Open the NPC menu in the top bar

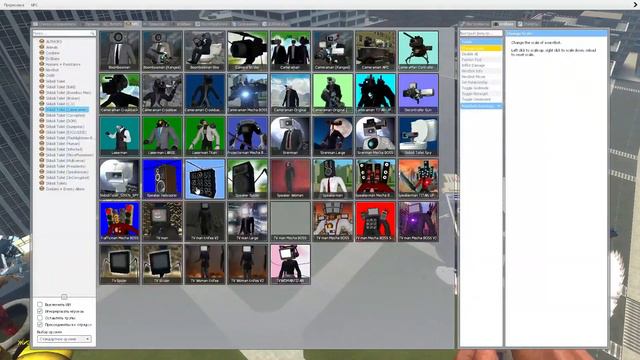pyautogui.click(x=34, y=5)
